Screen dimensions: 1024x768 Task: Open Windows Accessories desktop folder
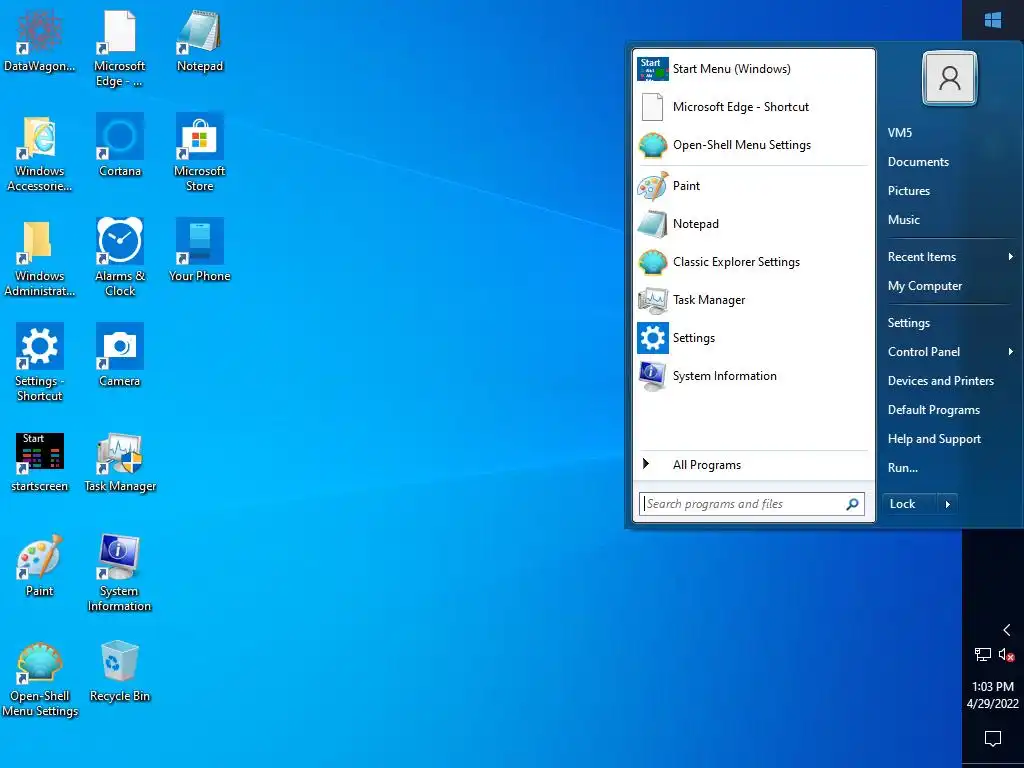[39, 154]
